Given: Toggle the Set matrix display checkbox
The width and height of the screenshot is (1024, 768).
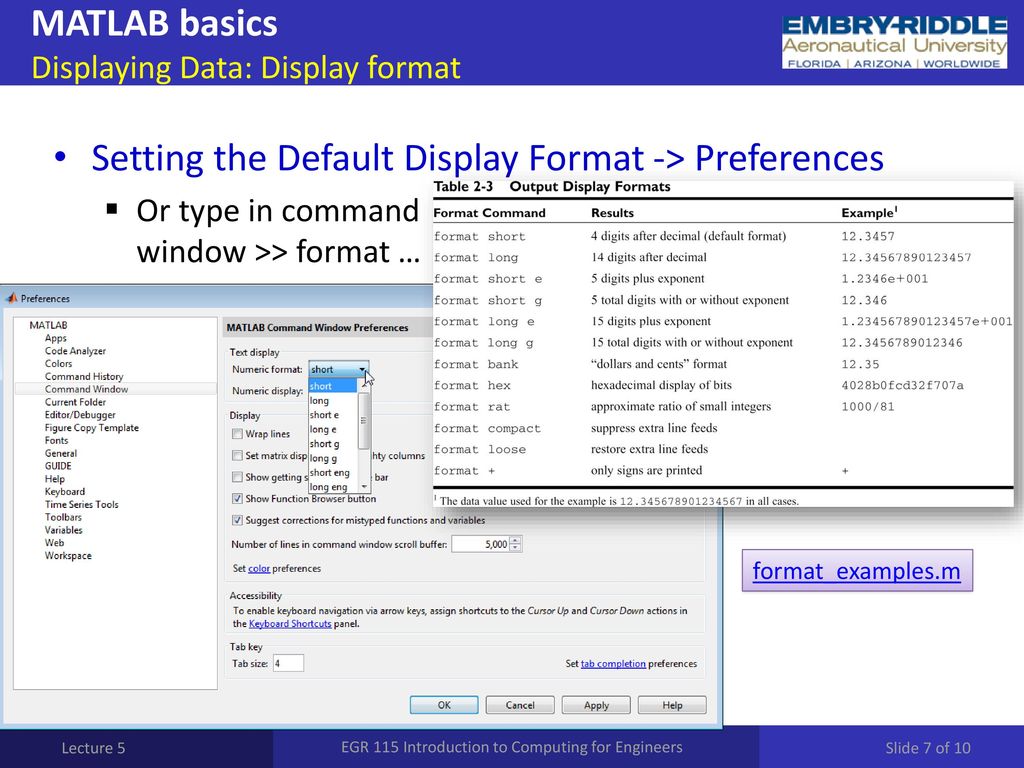Looking at the screenshot, I should pyautogui.click(x=238, y=455).
